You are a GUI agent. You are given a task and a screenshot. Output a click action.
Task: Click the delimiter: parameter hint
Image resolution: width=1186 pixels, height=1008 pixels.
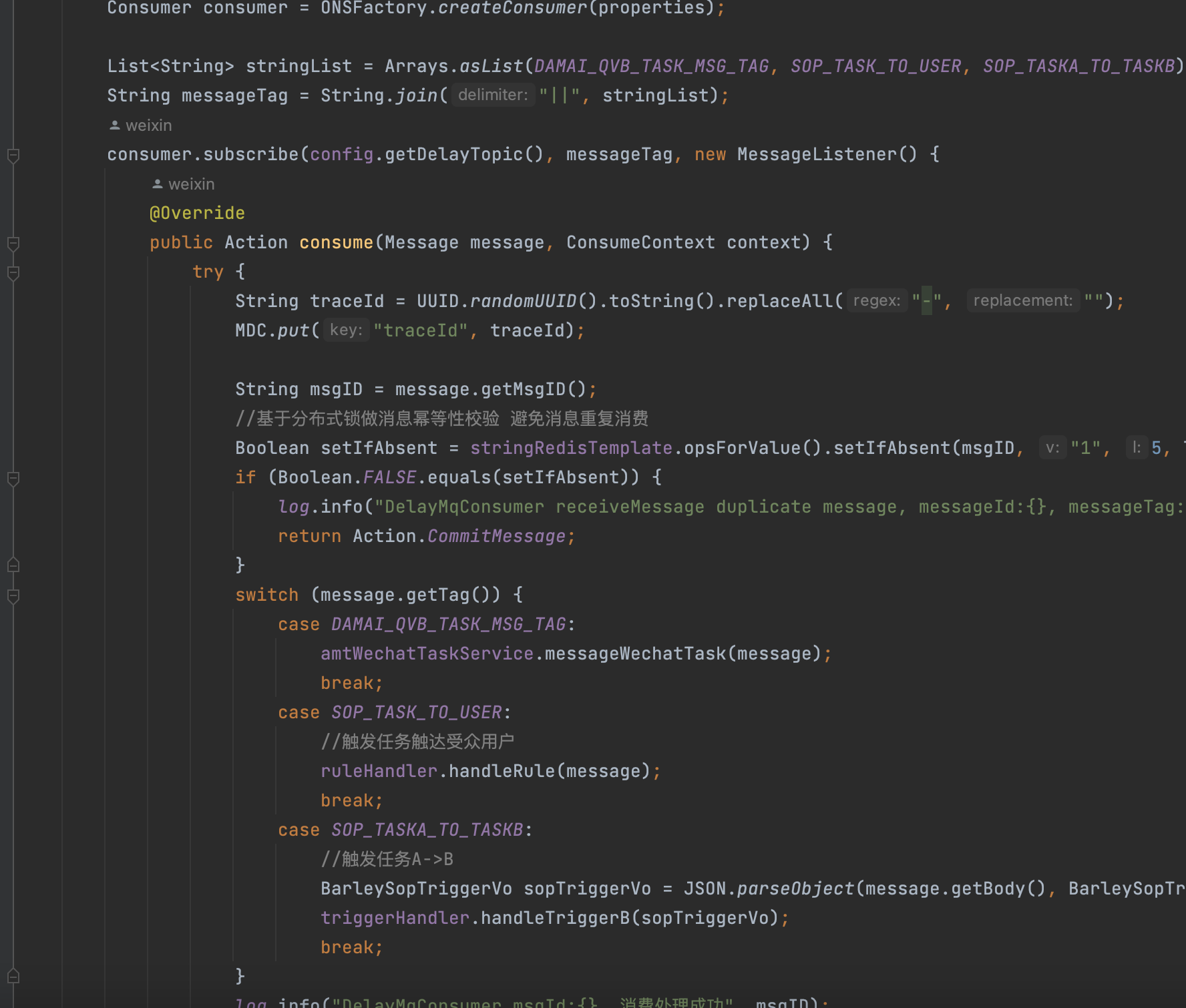[493, 95]
